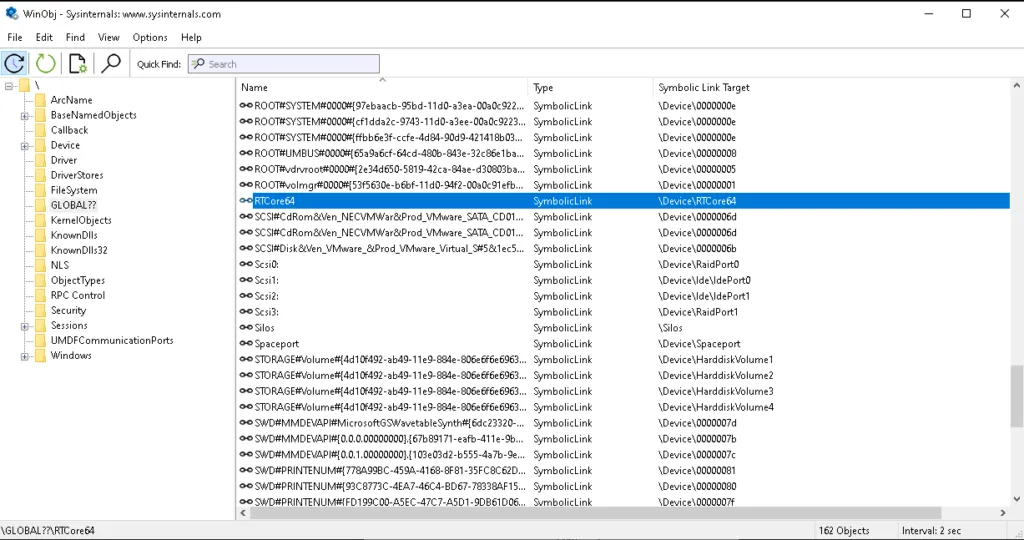This screenshot has height=540, width=1024.
Task: Click the ArcName folder icon
Action: 40,100
